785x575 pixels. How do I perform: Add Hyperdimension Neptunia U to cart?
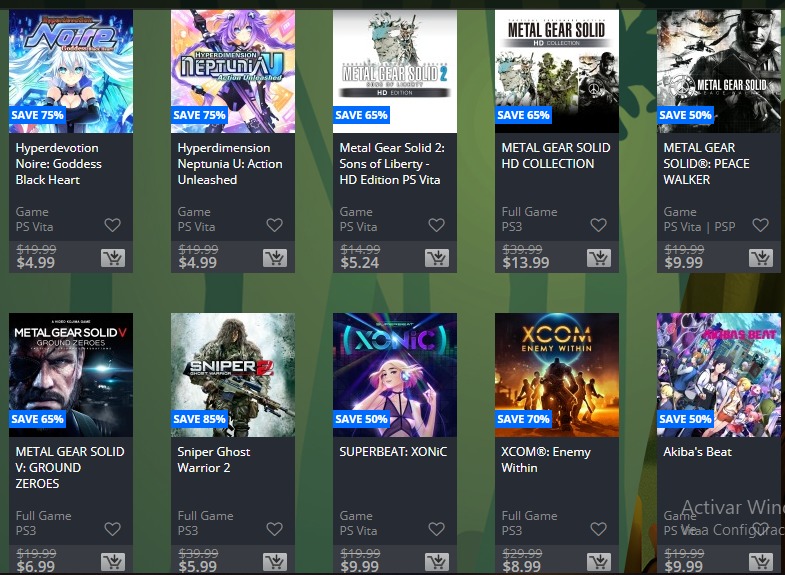[x=275, y=258]
